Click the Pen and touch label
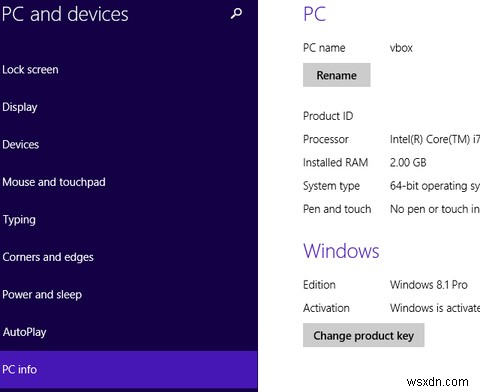 (337, 209)
